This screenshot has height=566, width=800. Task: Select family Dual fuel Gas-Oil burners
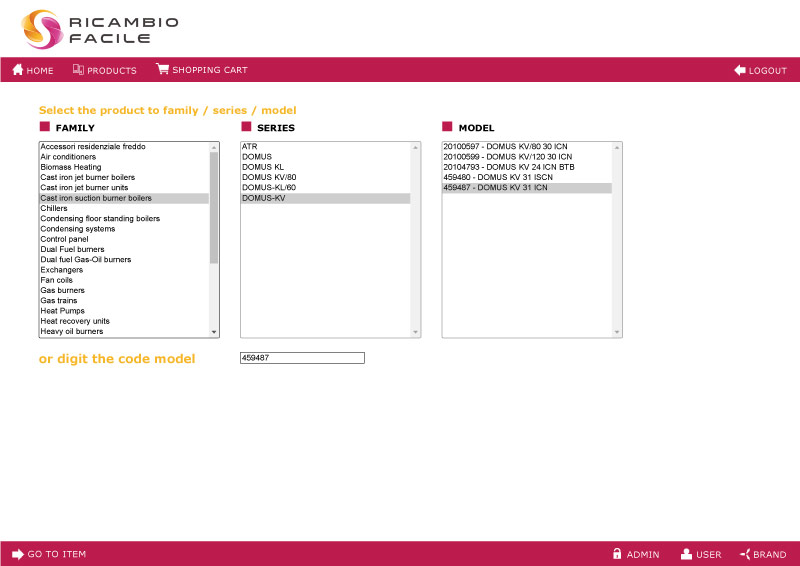tap(124, 259)
